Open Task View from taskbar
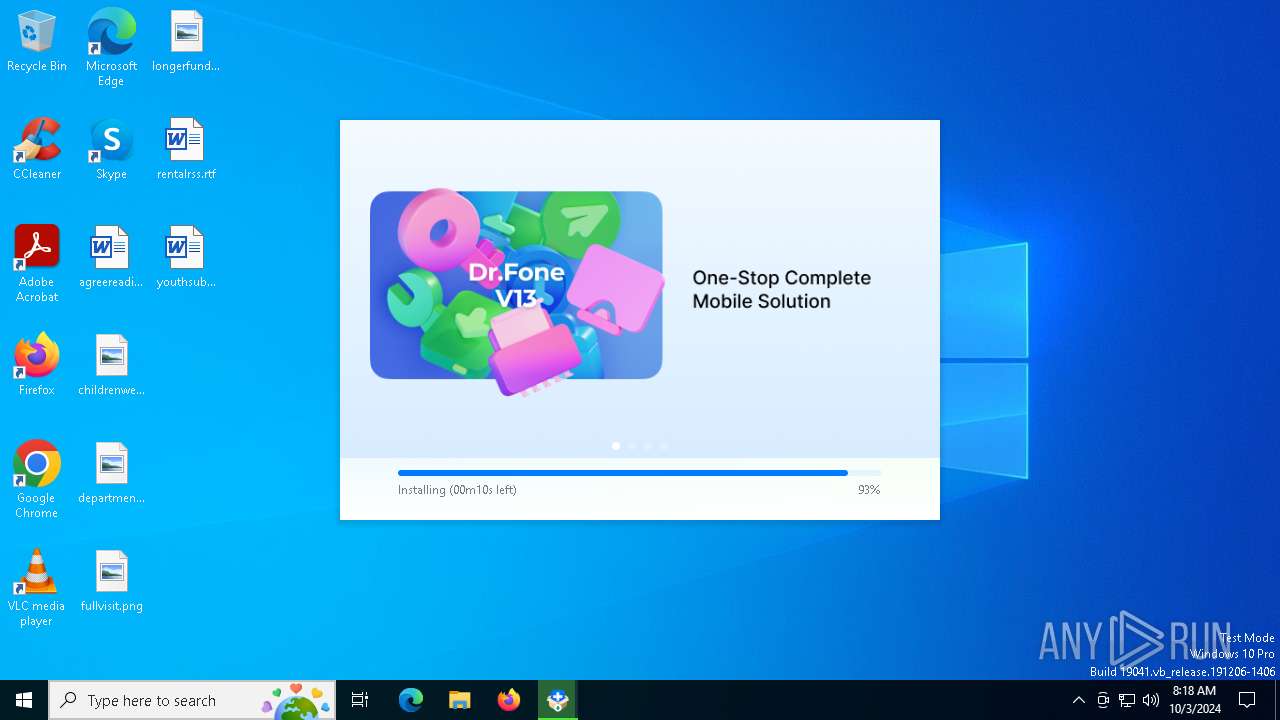 pyautogui.click(x=360, y=700)
